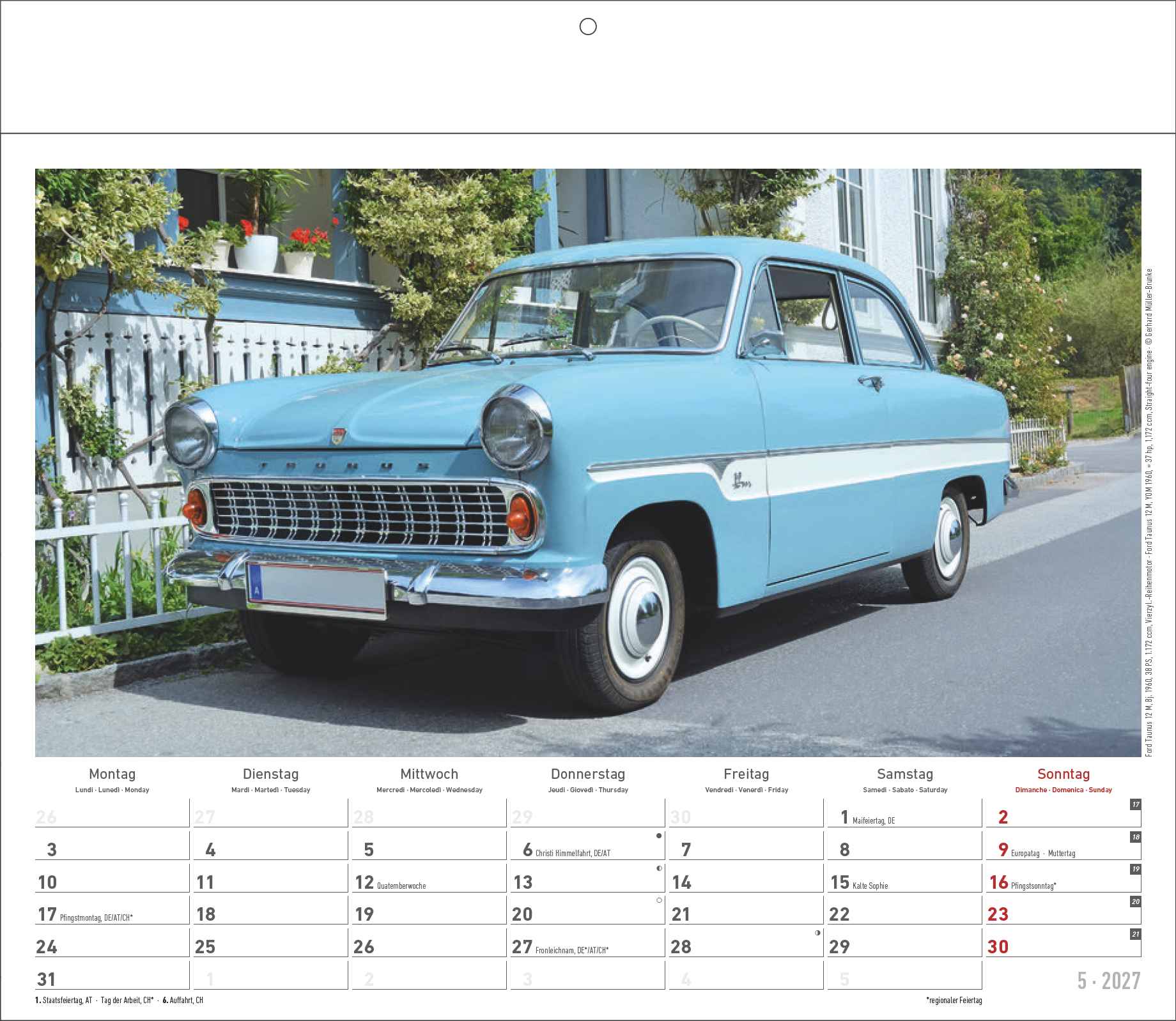Click the new moon symbol on Thursday 6
The width and height of the screenshot is (1176, 1021).
659,836
